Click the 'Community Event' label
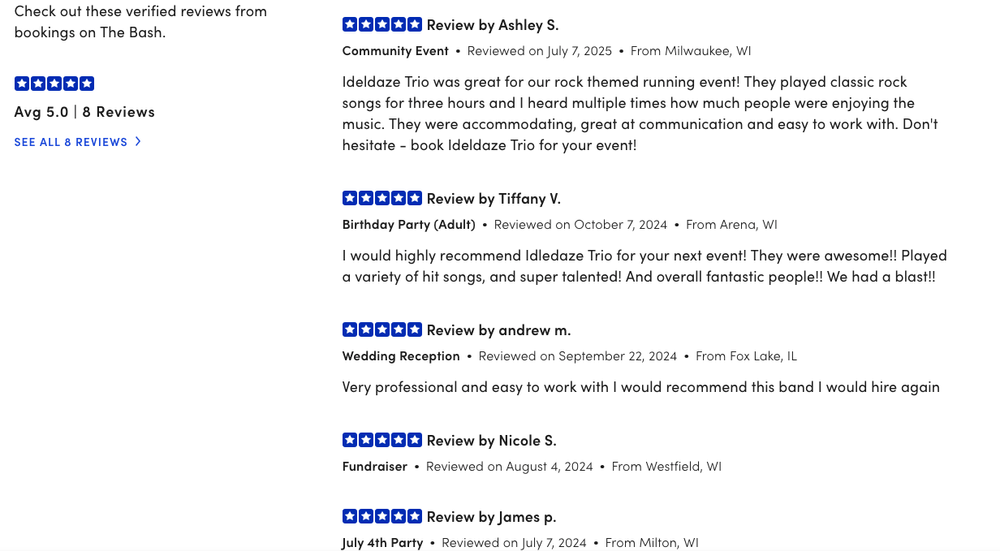Screen dimensions: 1000x551 [395, 50]
